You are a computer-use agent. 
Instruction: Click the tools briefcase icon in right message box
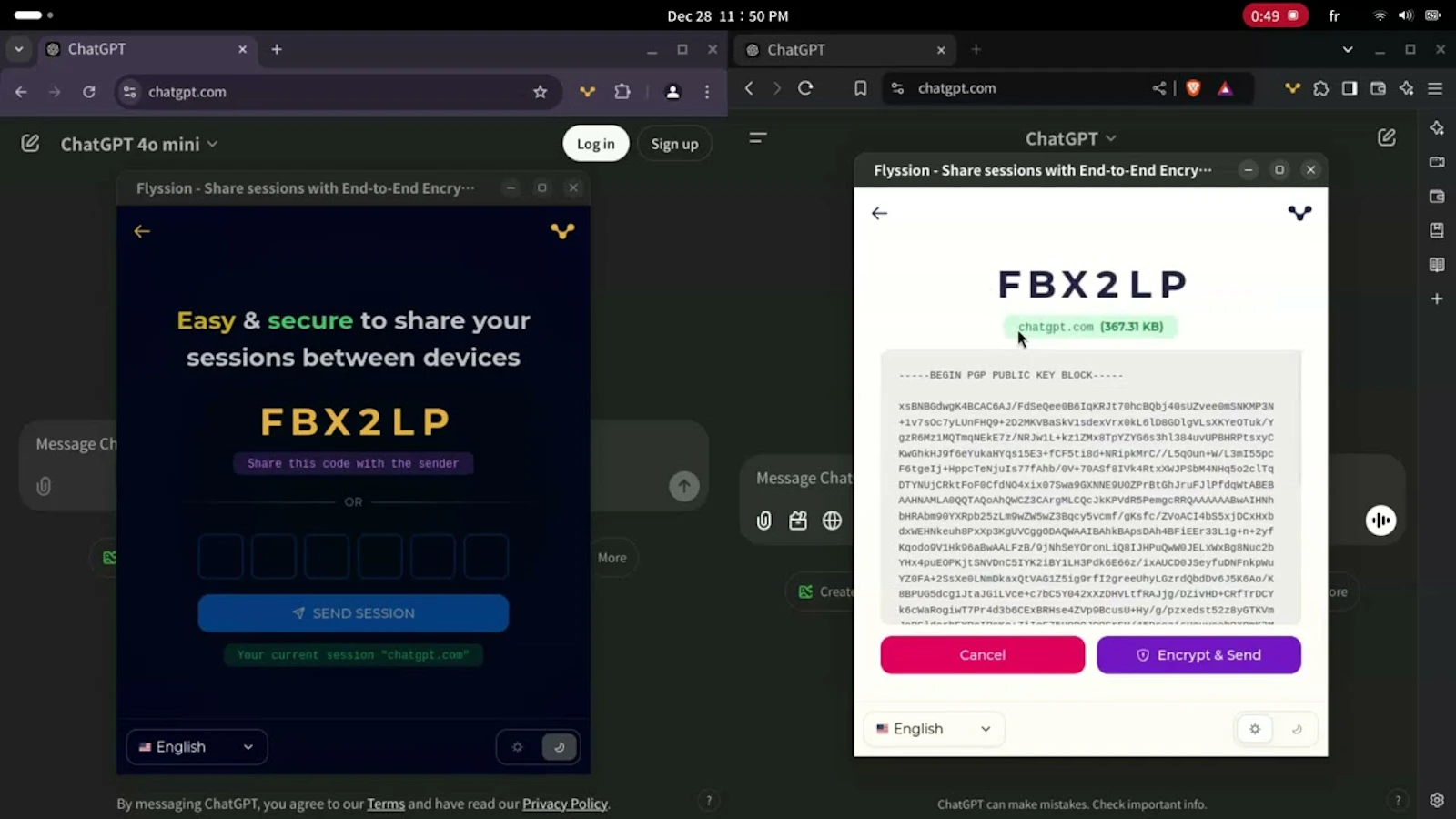point(798,521)
